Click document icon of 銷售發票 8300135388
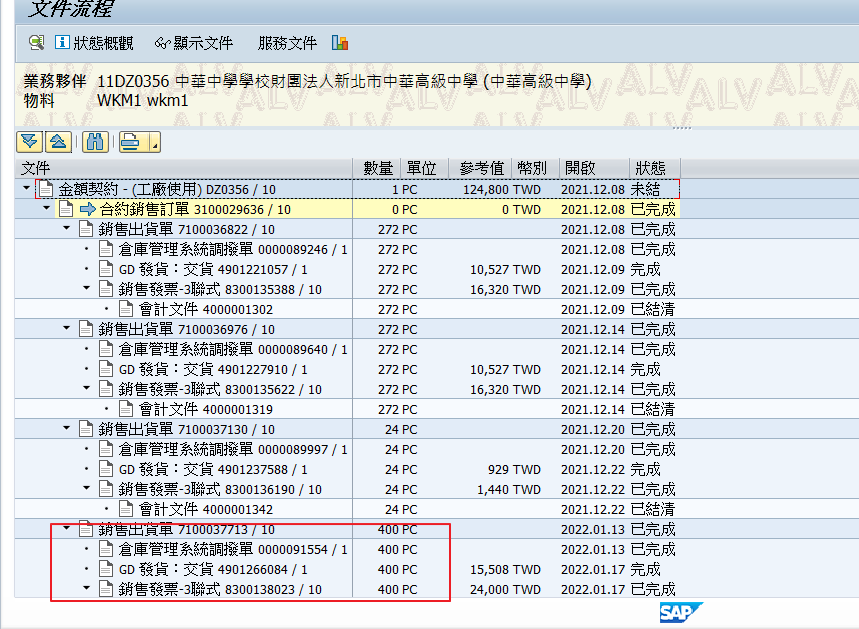This screenshot has width=859, height=629. [x=106, y=289]
